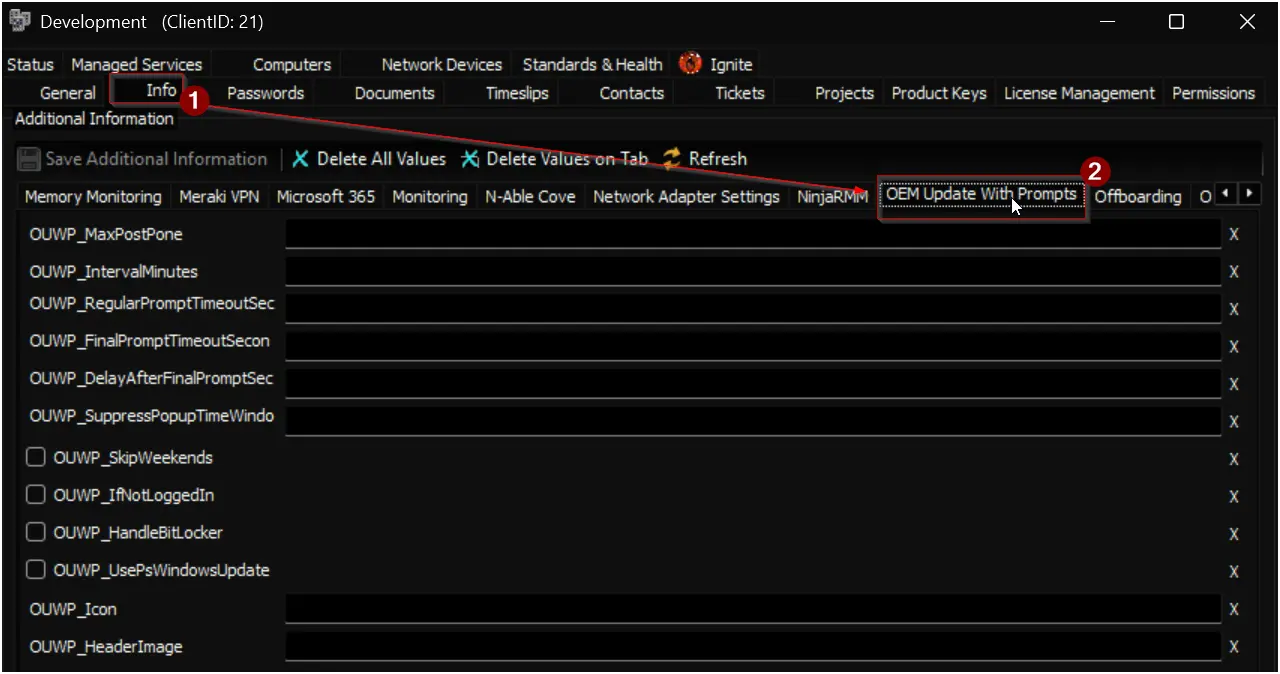
Task: Clear OUWP_SkipWeekends using its X
Action: pyautogui.click(x=1234, y=459)
